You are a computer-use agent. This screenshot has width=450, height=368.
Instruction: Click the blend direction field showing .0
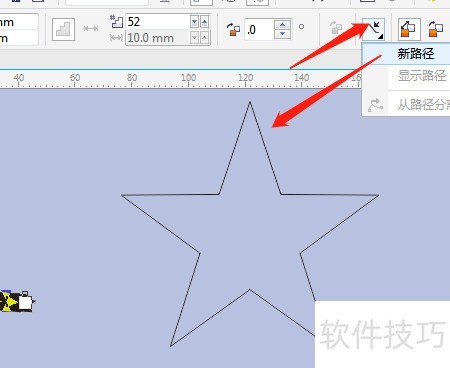point(260,30)
